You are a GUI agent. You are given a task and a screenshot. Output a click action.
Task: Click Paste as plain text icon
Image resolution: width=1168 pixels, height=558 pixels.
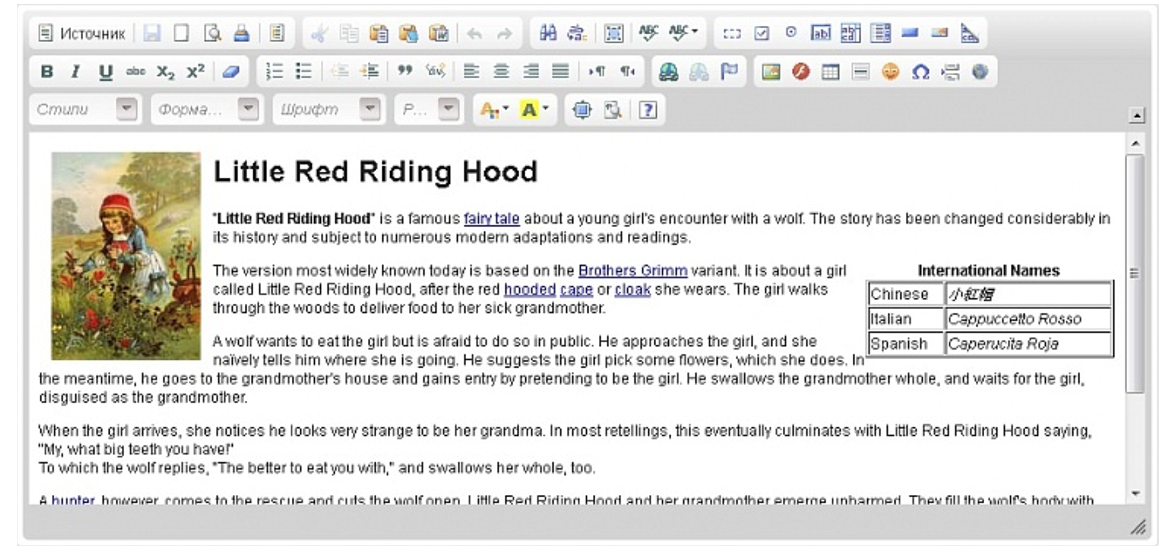(x=409, y=34)
